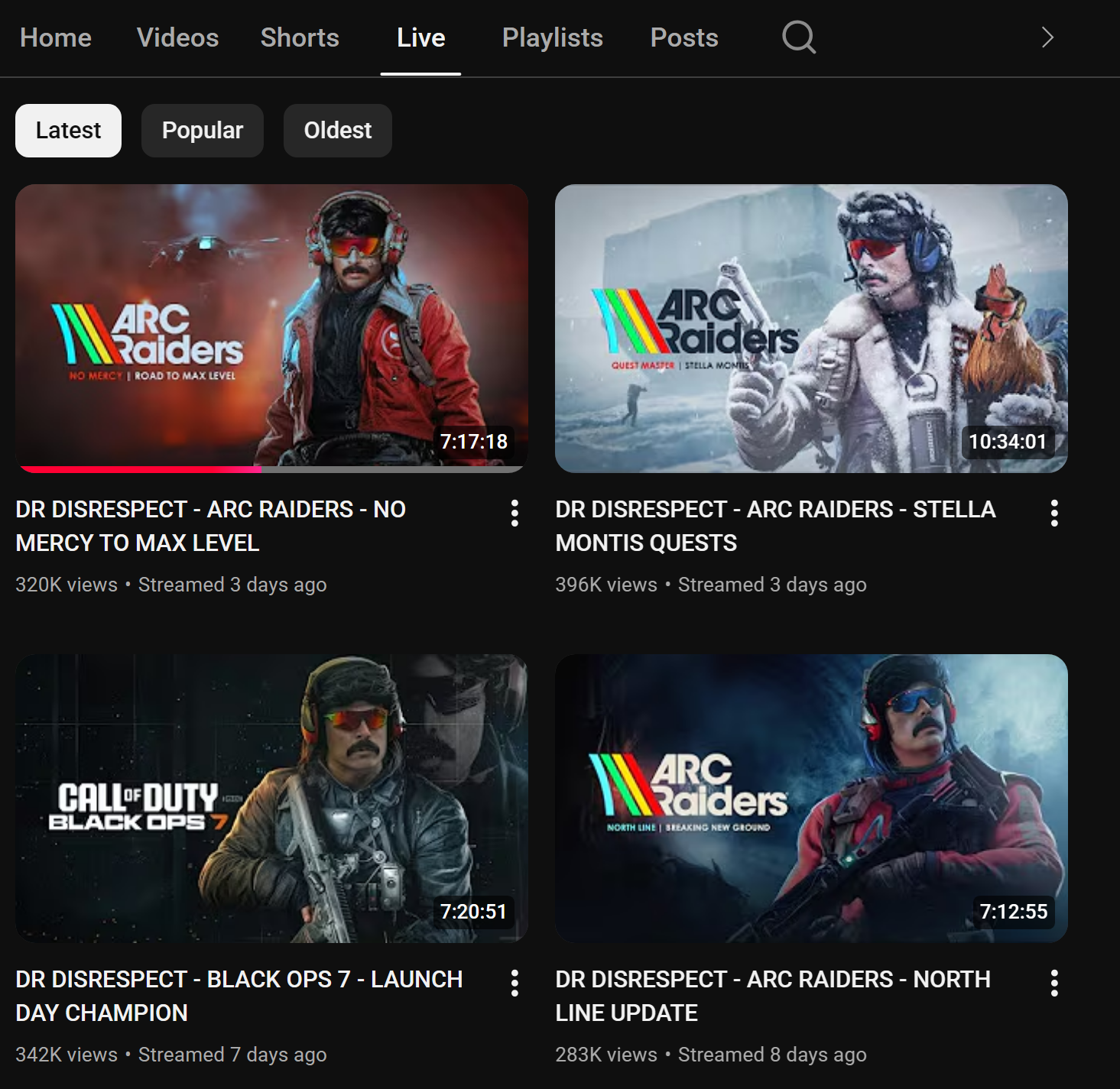Image resolution: width=1120 pixels, height=1089 pixels.
Task: Open the Posts tab
Action: 684,37
